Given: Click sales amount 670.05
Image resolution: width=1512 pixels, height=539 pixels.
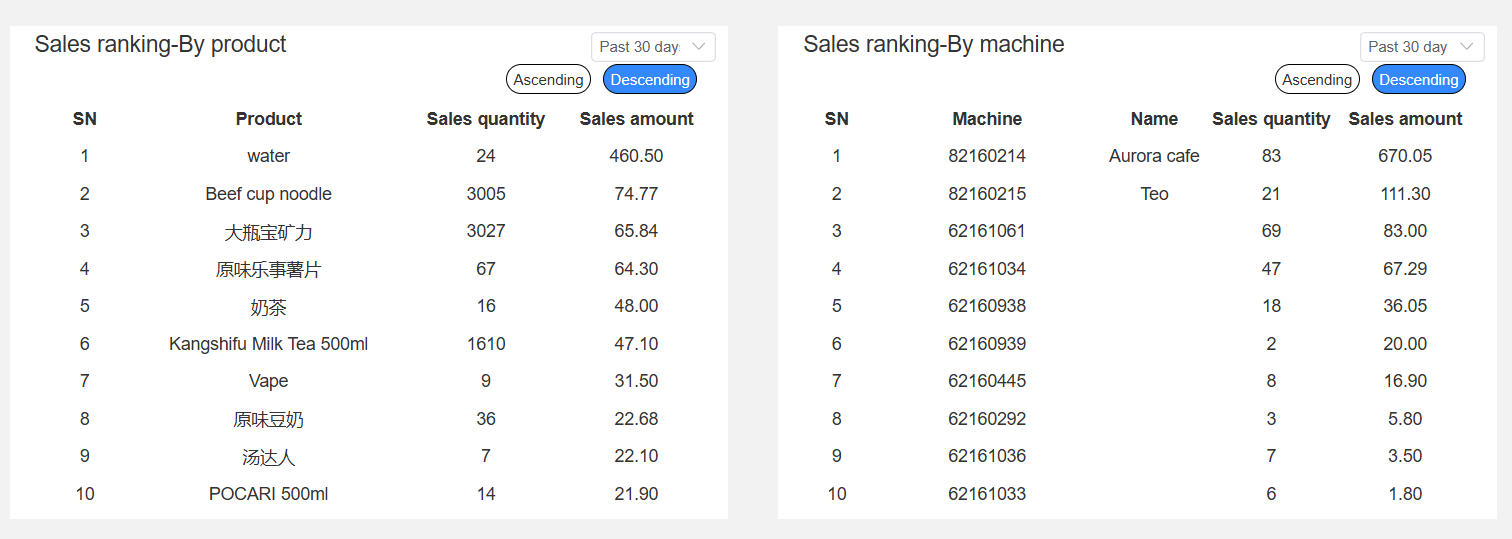Looking at the screenshot, I should (x=1405, y=156).
